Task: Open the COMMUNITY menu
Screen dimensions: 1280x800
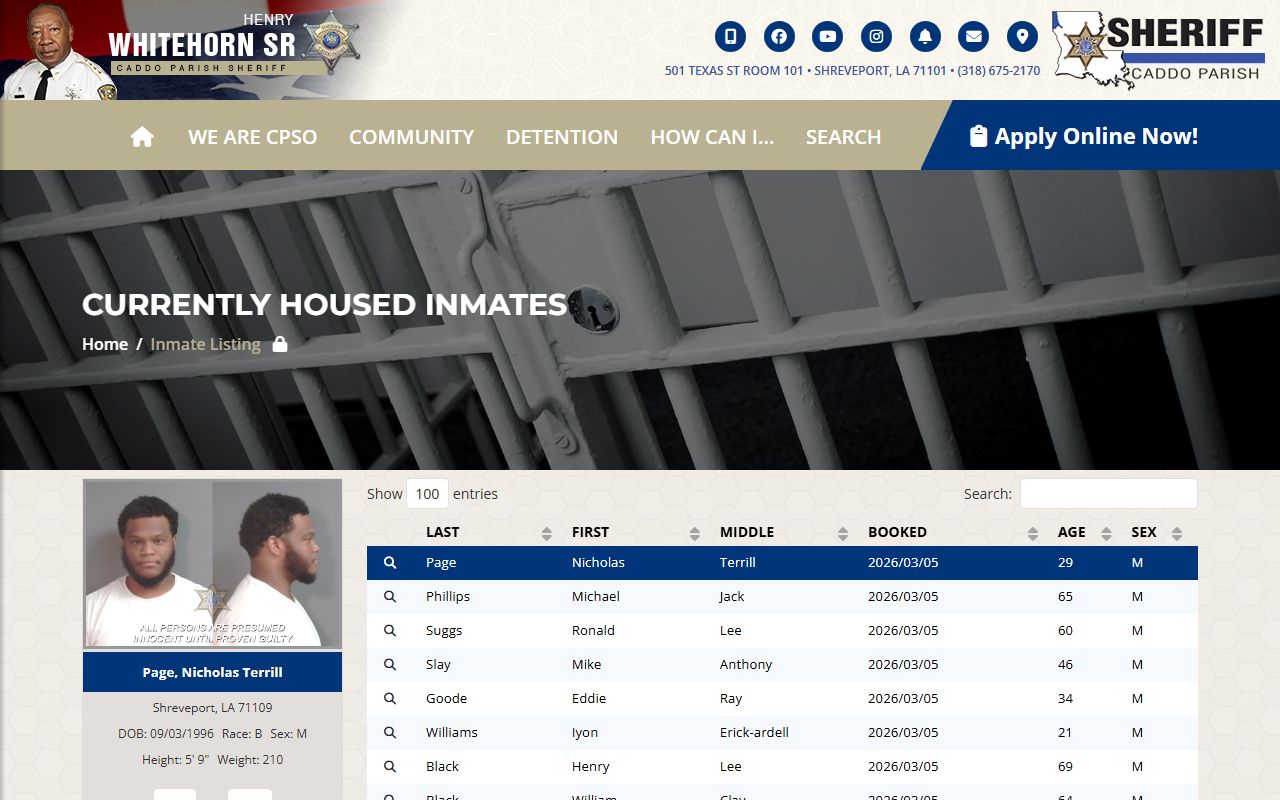Action: tap(411, 137)
